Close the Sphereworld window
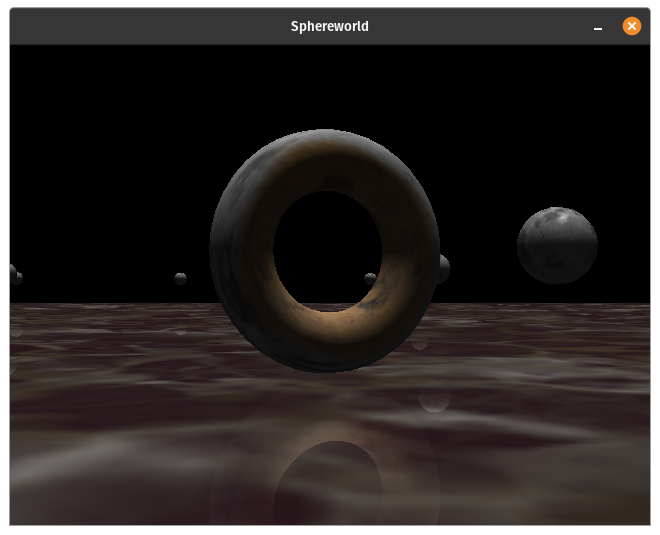The width and height of the screenshot is (660, 535). pos(631,26)
